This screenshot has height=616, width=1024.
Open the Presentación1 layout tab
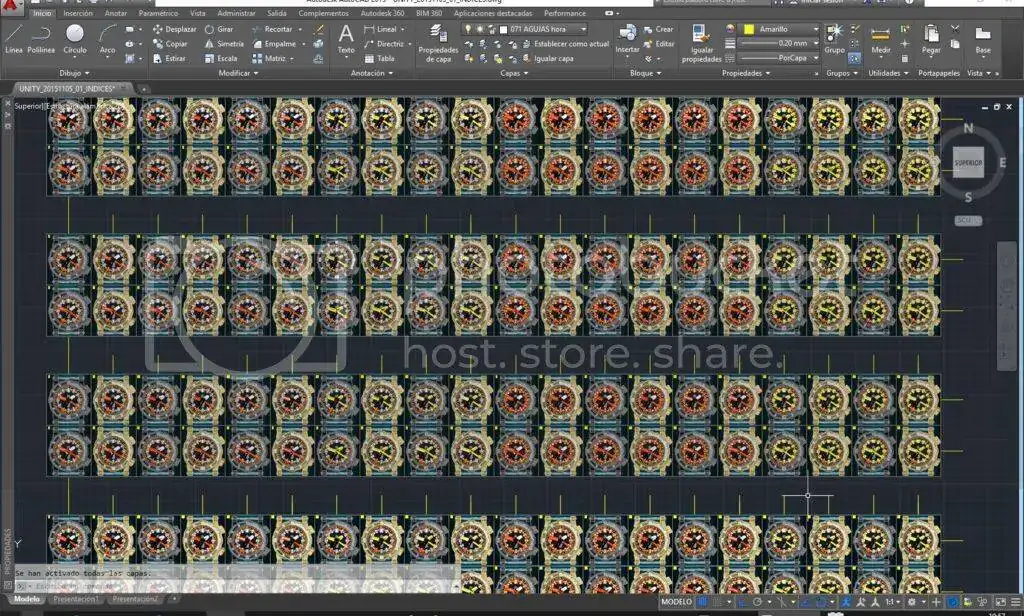point(77,599)
